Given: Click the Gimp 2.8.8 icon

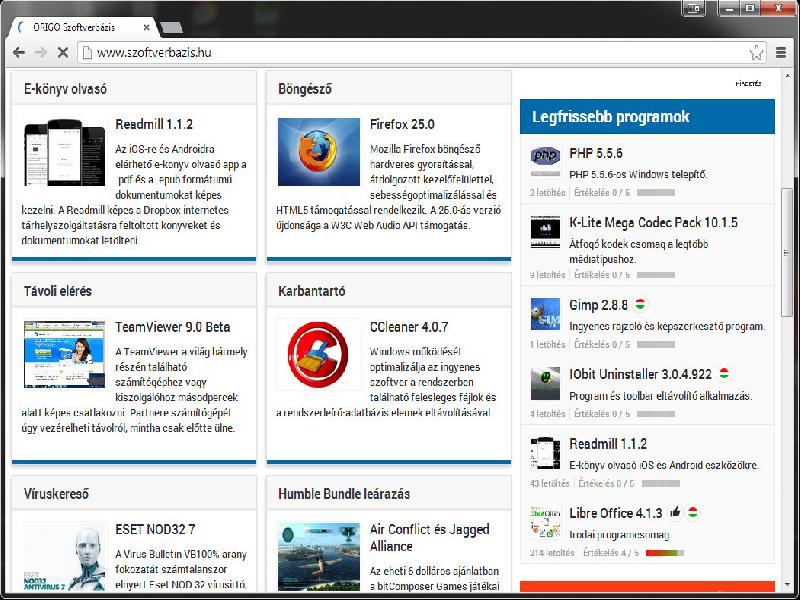Looking at the screenshot, I should [545, 314].
